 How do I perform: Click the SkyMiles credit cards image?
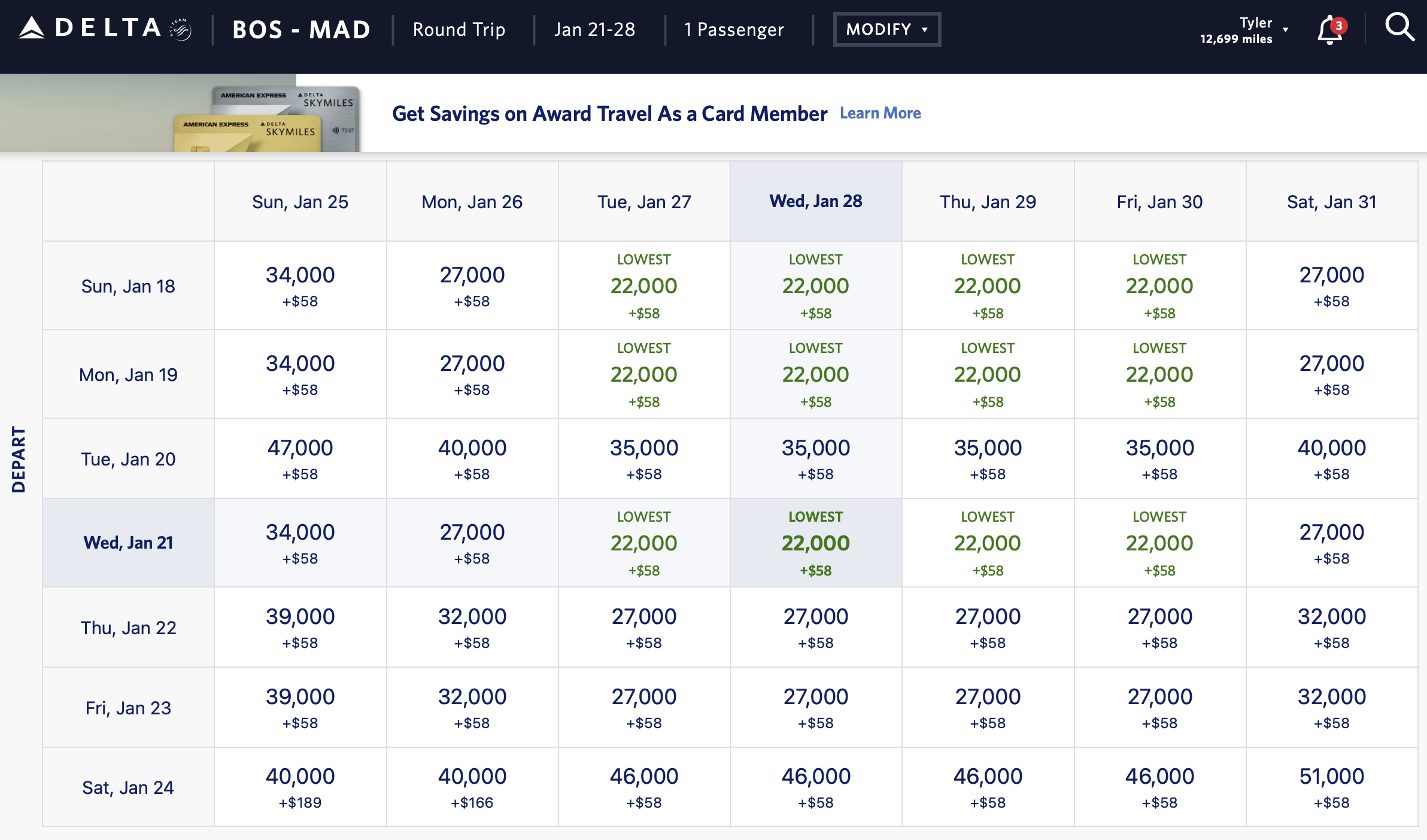point(268,119)
